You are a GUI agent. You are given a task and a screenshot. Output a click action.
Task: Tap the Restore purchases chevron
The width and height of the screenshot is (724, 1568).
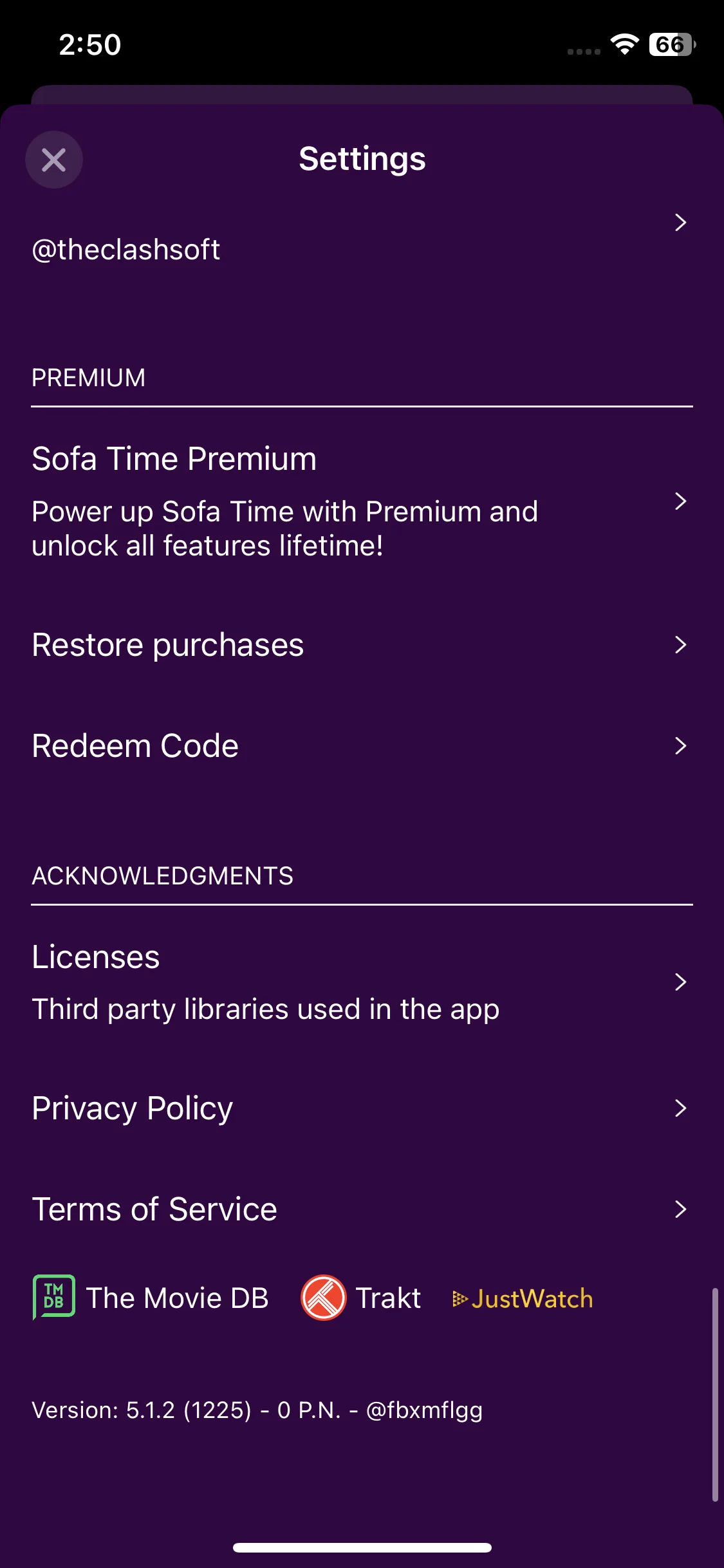click(680, 644)
